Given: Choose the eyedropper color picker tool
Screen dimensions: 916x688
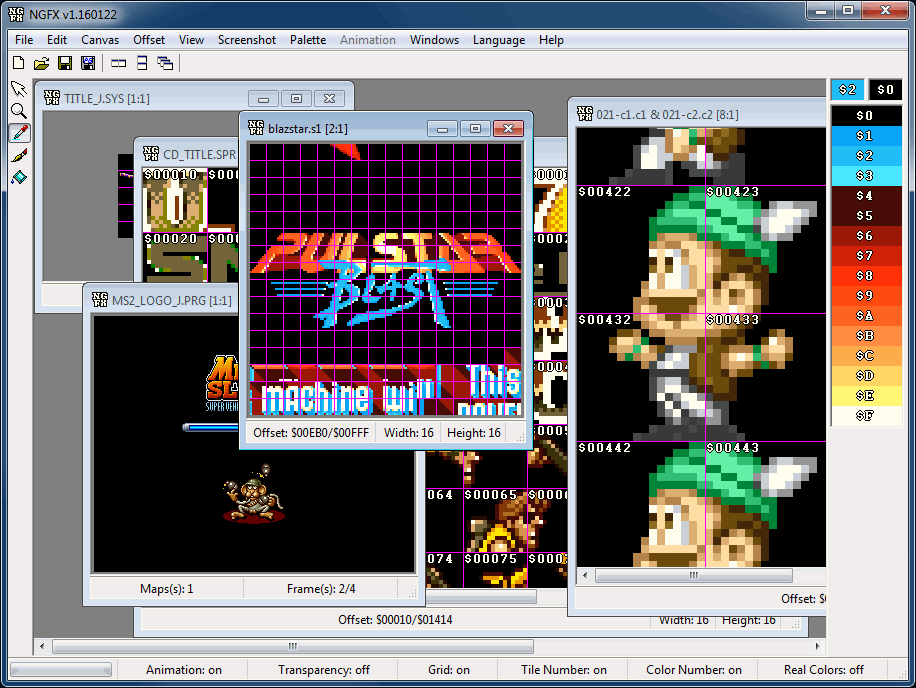Looking at the screenshot, I should 19,133.
